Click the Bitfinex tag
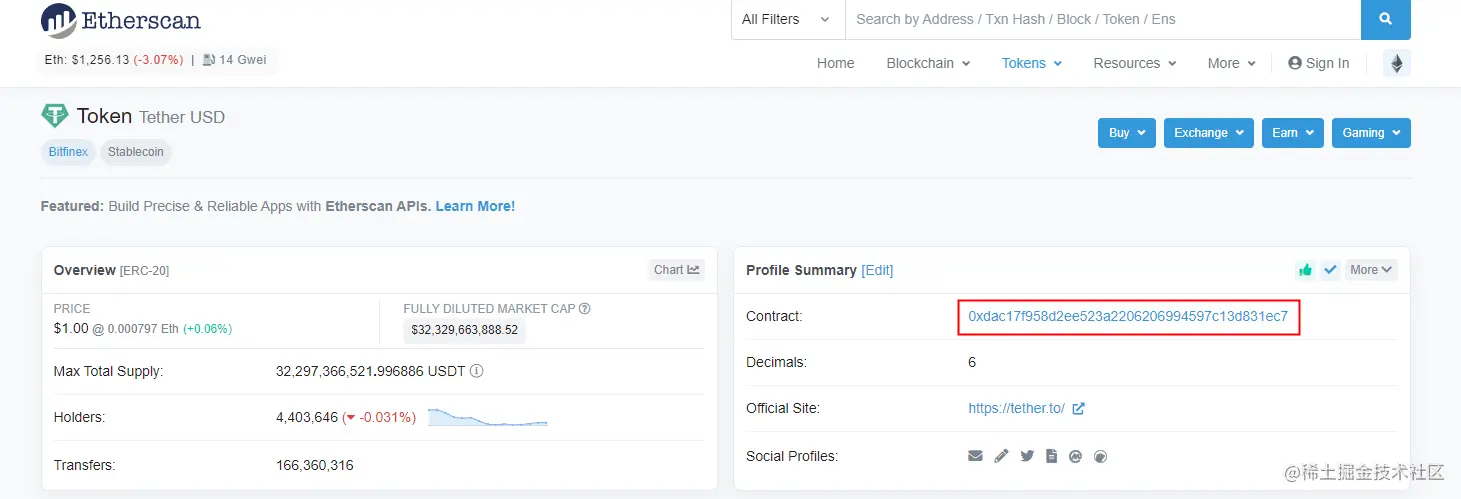 coord(69,152)
